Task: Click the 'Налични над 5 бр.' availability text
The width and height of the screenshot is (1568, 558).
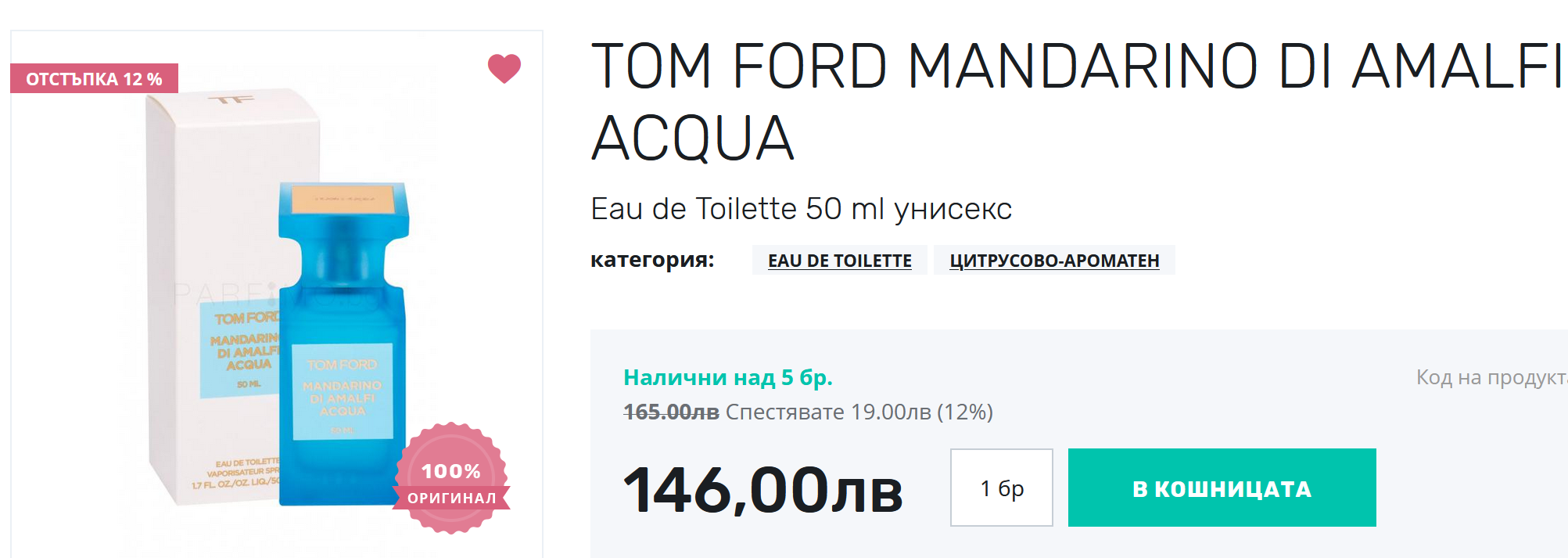Action: (727, 378)
